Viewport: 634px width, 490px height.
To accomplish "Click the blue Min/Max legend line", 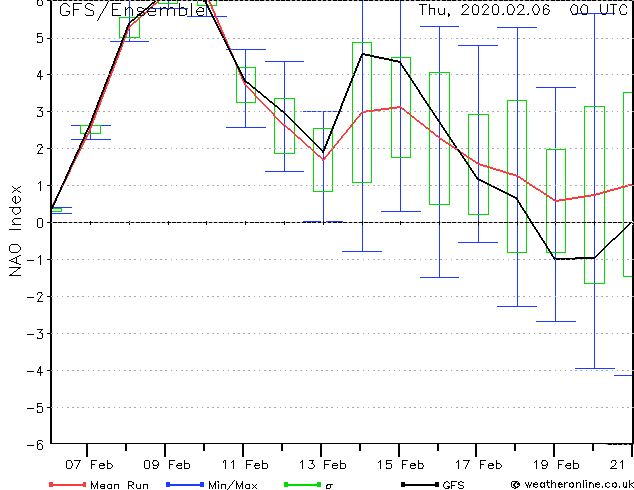I will (185, 484).
